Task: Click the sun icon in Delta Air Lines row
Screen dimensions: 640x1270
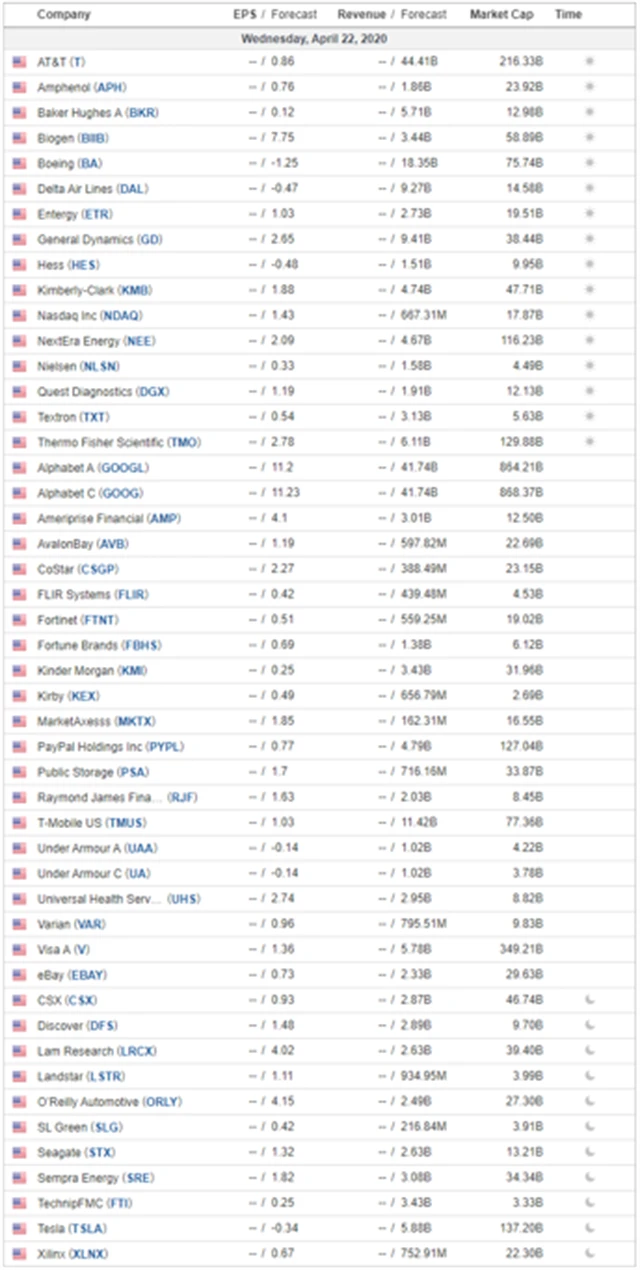Action: pos(590,188)
